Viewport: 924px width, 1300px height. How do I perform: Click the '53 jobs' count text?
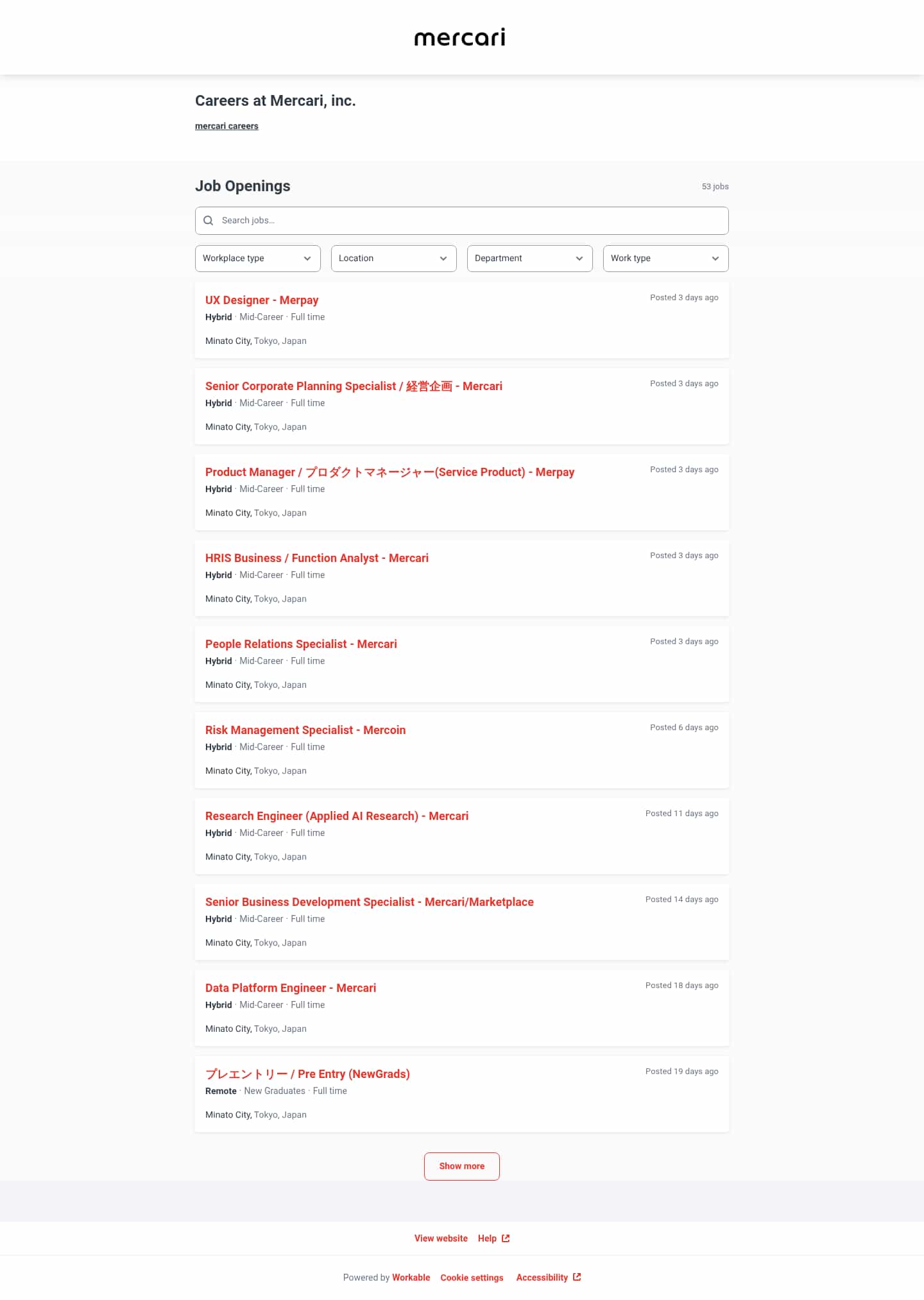[715, 187]
